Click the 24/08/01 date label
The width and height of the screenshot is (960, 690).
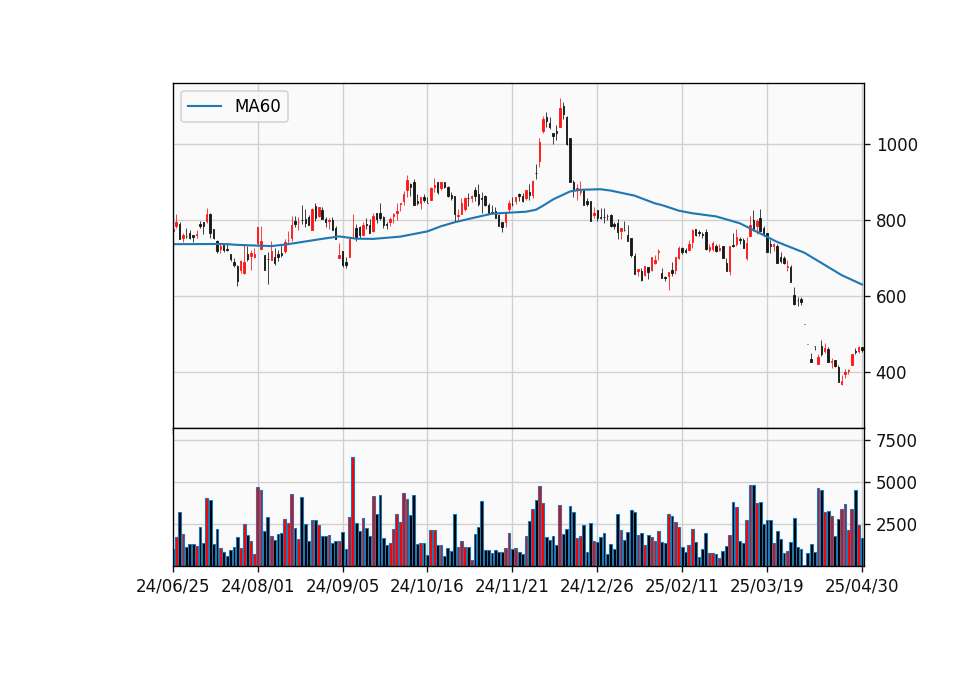pos(258,587)
